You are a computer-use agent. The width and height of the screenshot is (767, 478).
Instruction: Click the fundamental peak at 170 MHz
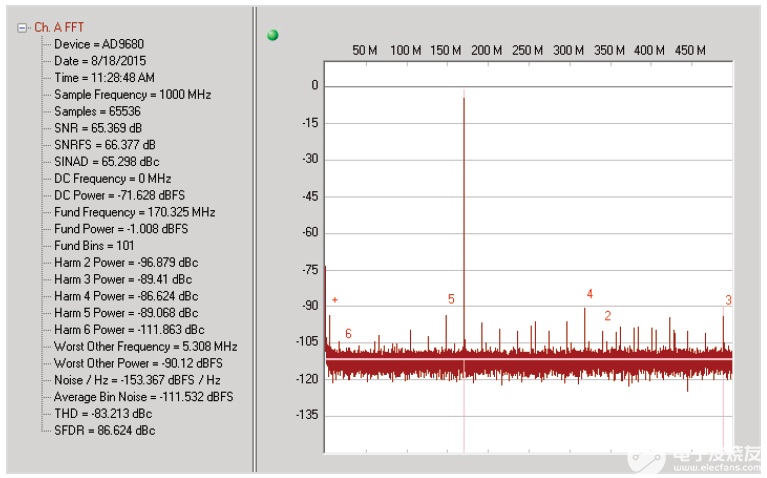464,100
